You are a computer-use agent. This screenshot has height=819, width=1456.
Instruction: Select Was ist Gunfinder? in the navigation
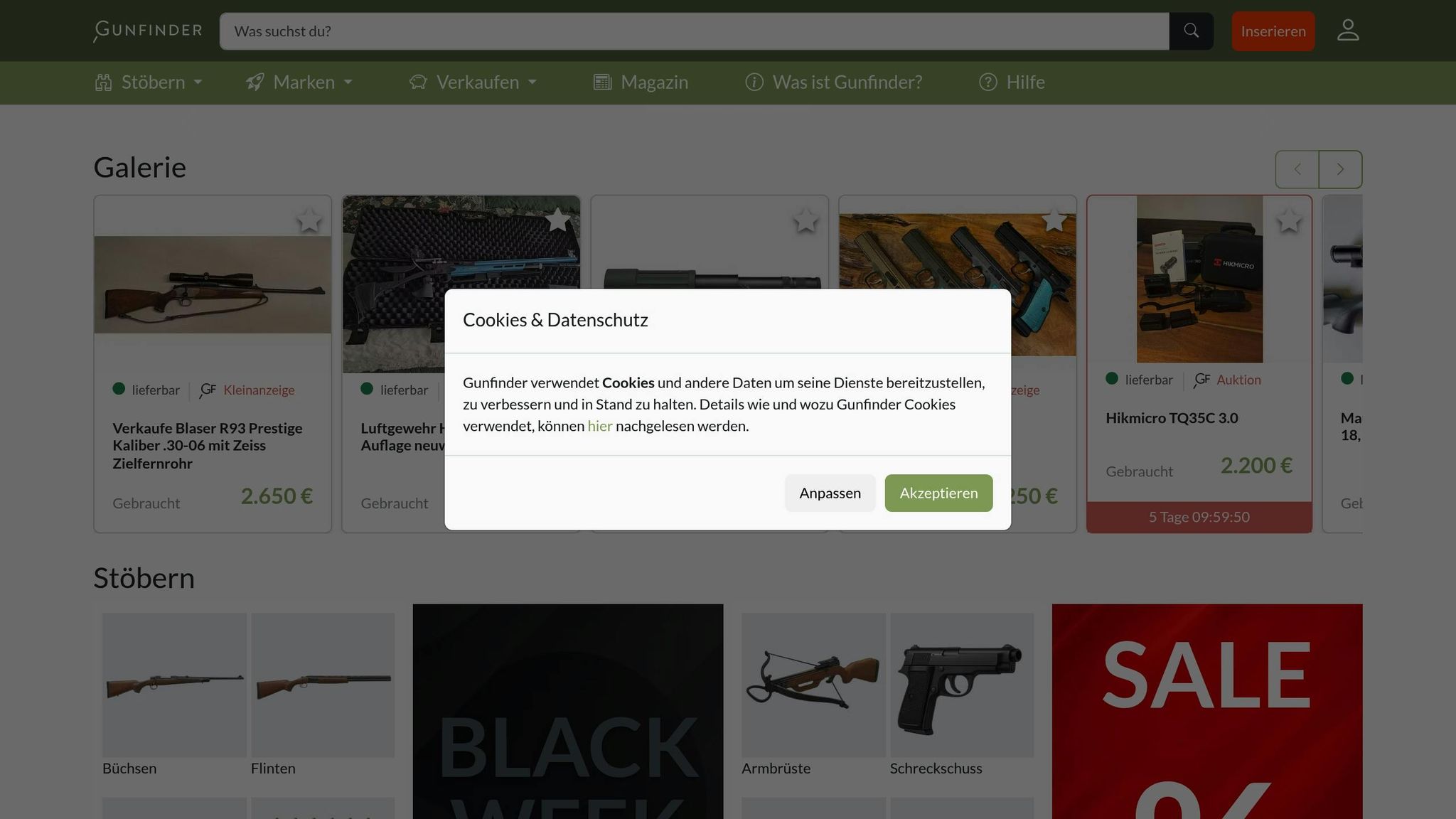click(x=847, y=82)
